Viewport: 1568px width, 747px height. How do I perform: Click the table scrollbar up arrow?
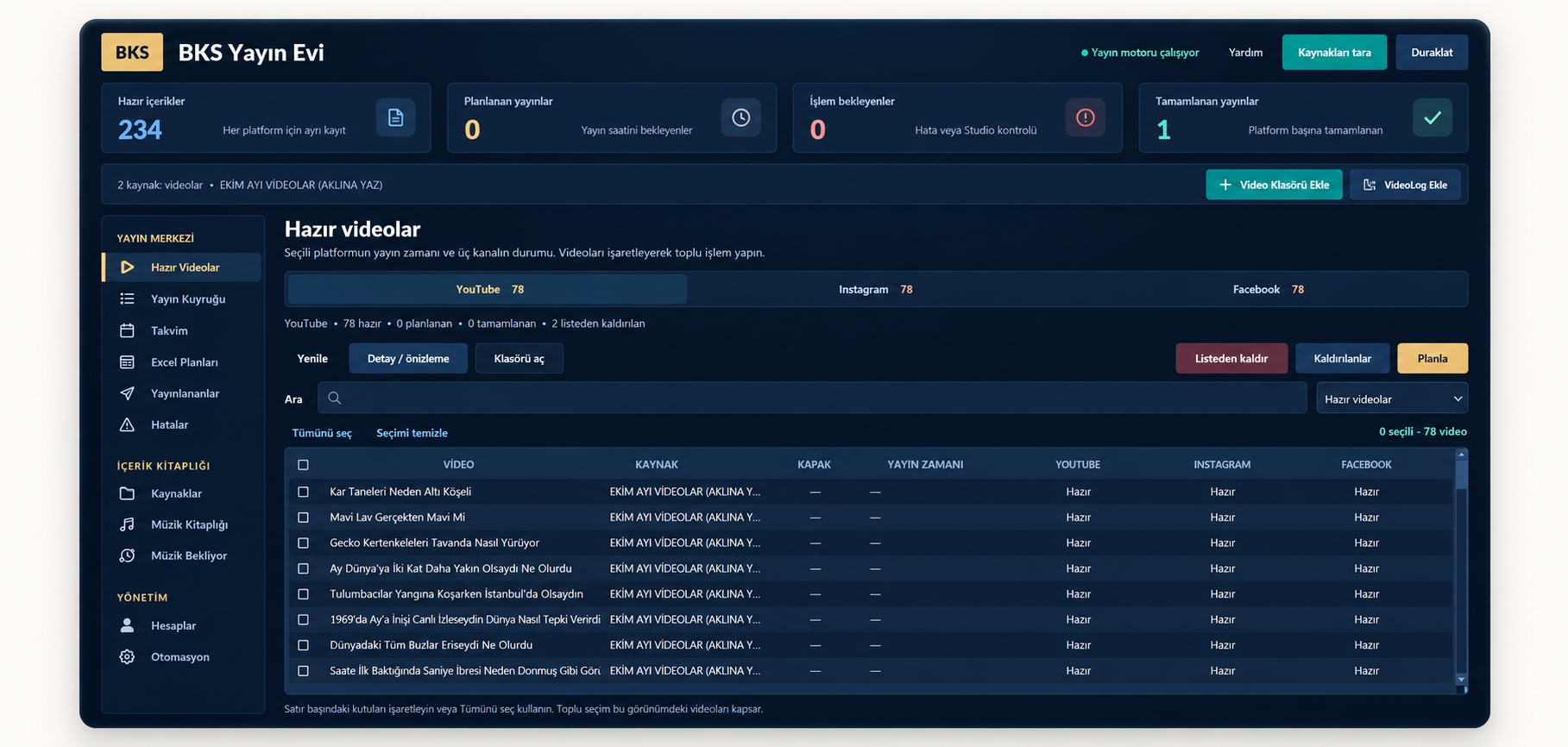click(x=1461, y=455)
